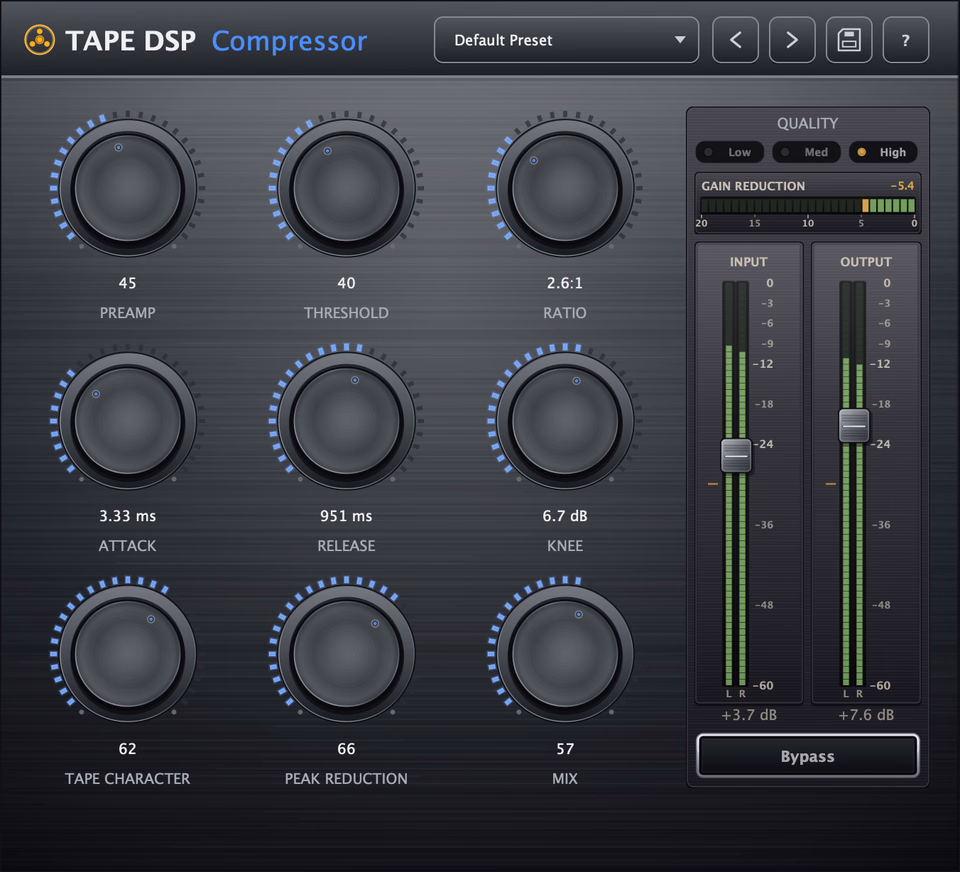The width and height of the screenshot is (960, 872).
Task: Click the Release value 951 ms
Action: coord(346,516)
